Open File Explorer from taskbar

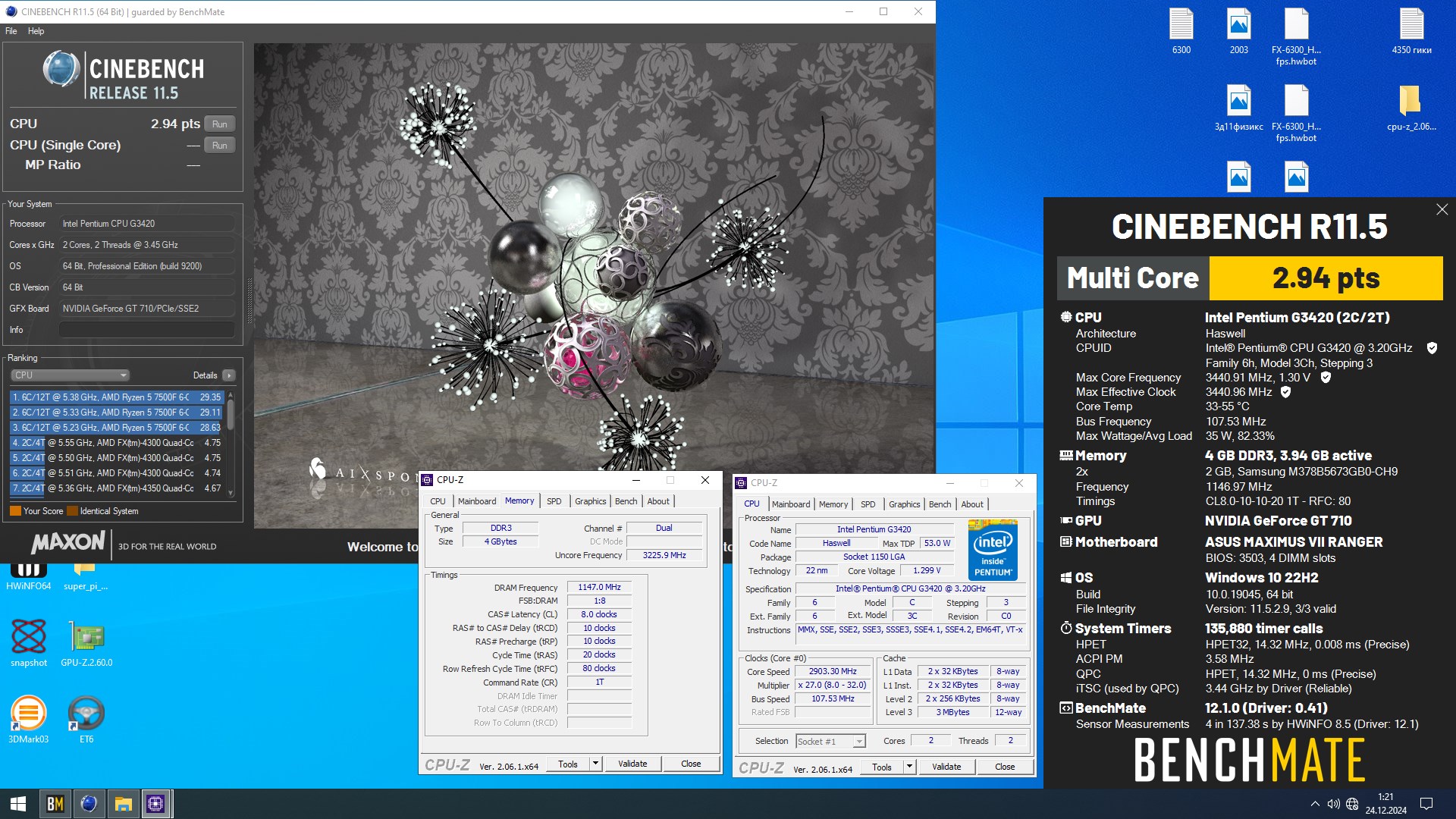pos(123,804)
